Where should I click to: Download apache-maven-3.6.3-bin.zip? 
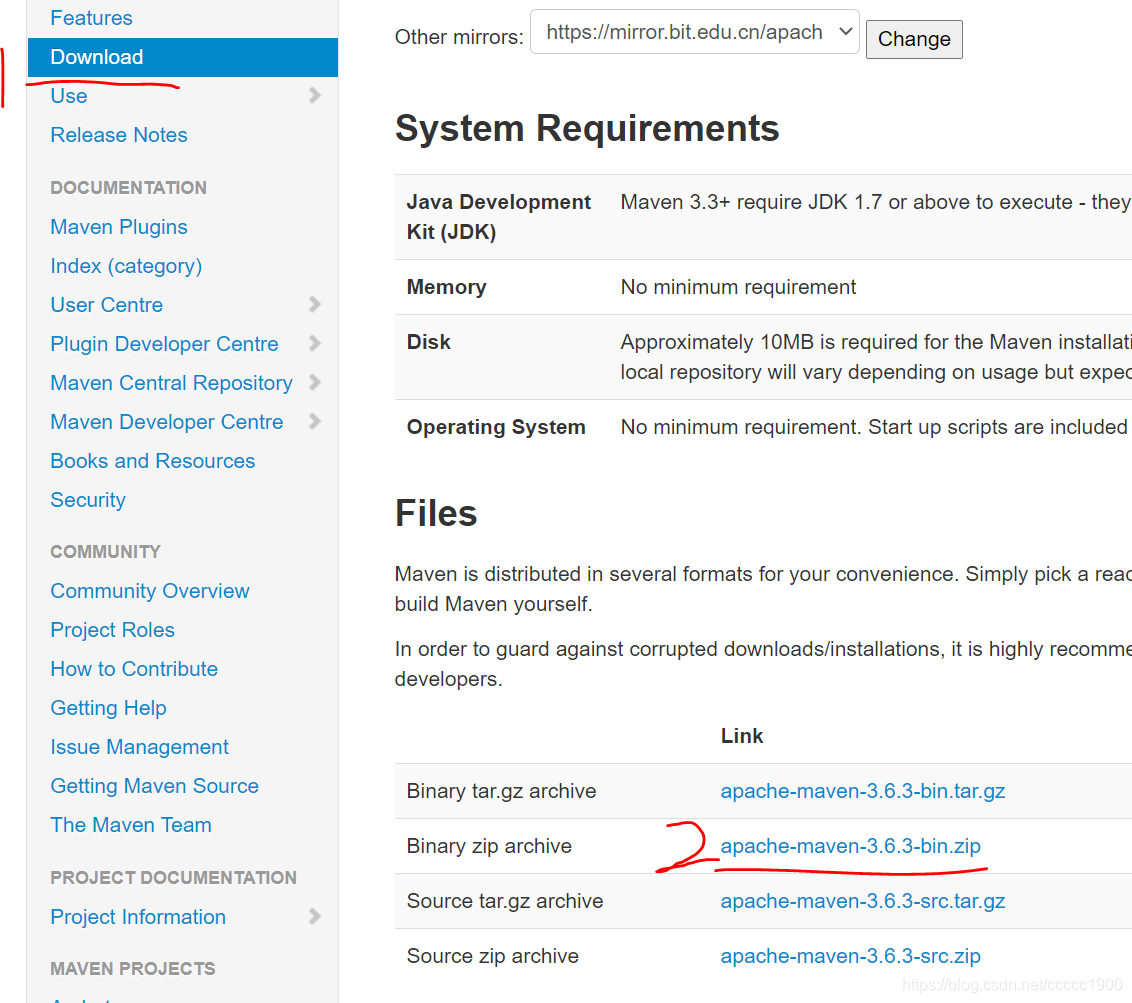pos(850,846)
